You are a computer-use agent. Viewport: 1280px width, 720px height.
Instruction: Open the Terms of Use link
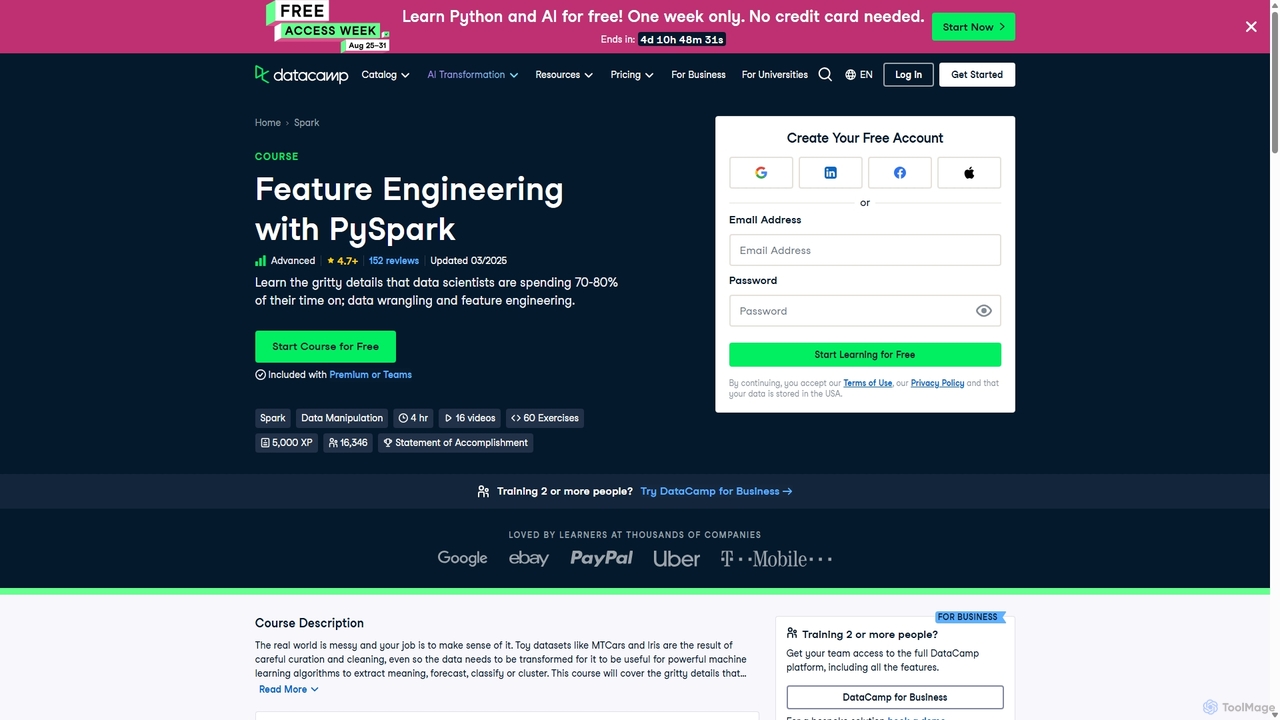(x=867, y=383)
